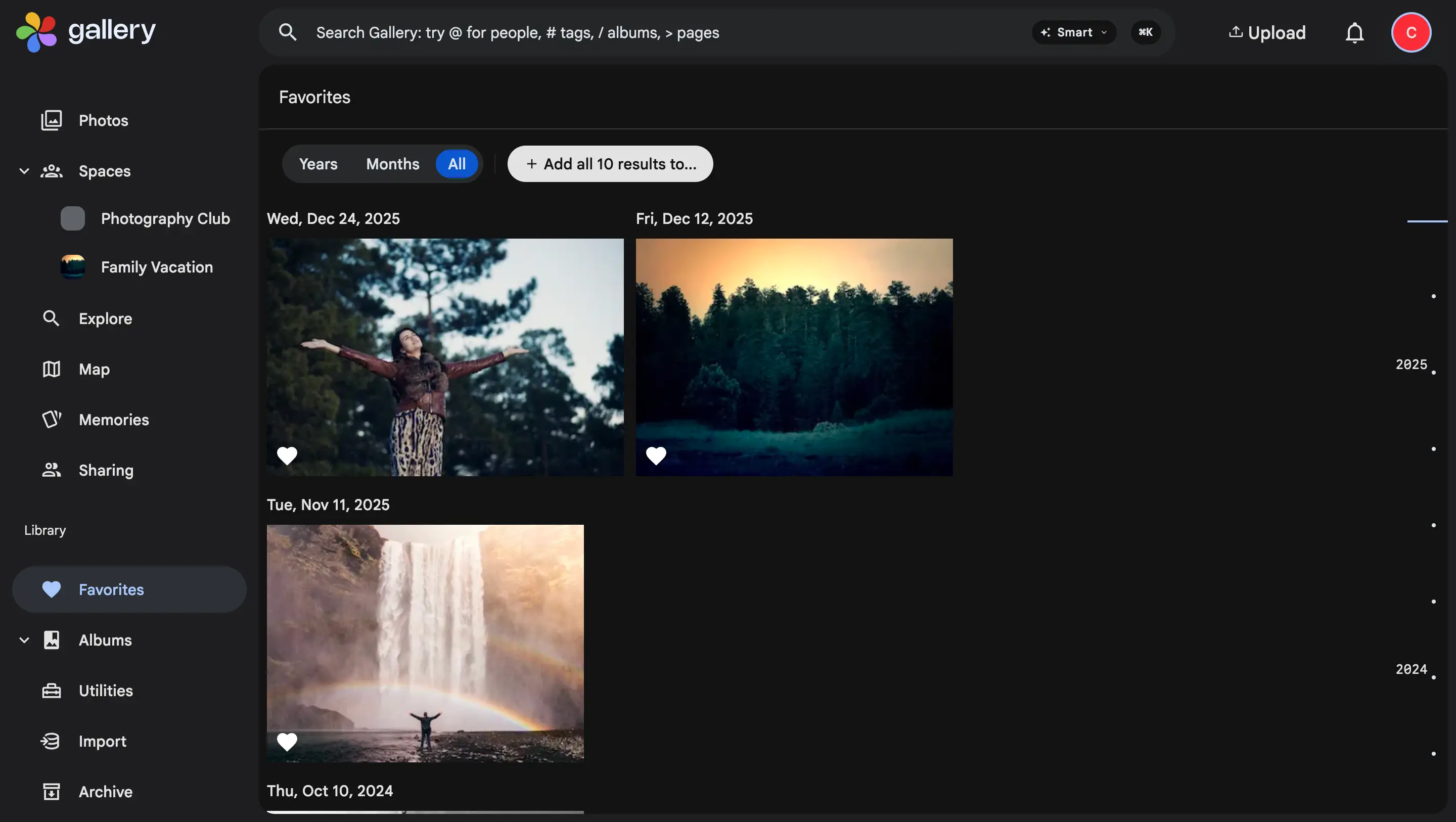Unfavorite the Nov 11 waterfall photo heart
The height and width of the screenshot is (822, 1456).
coord(287,741)
